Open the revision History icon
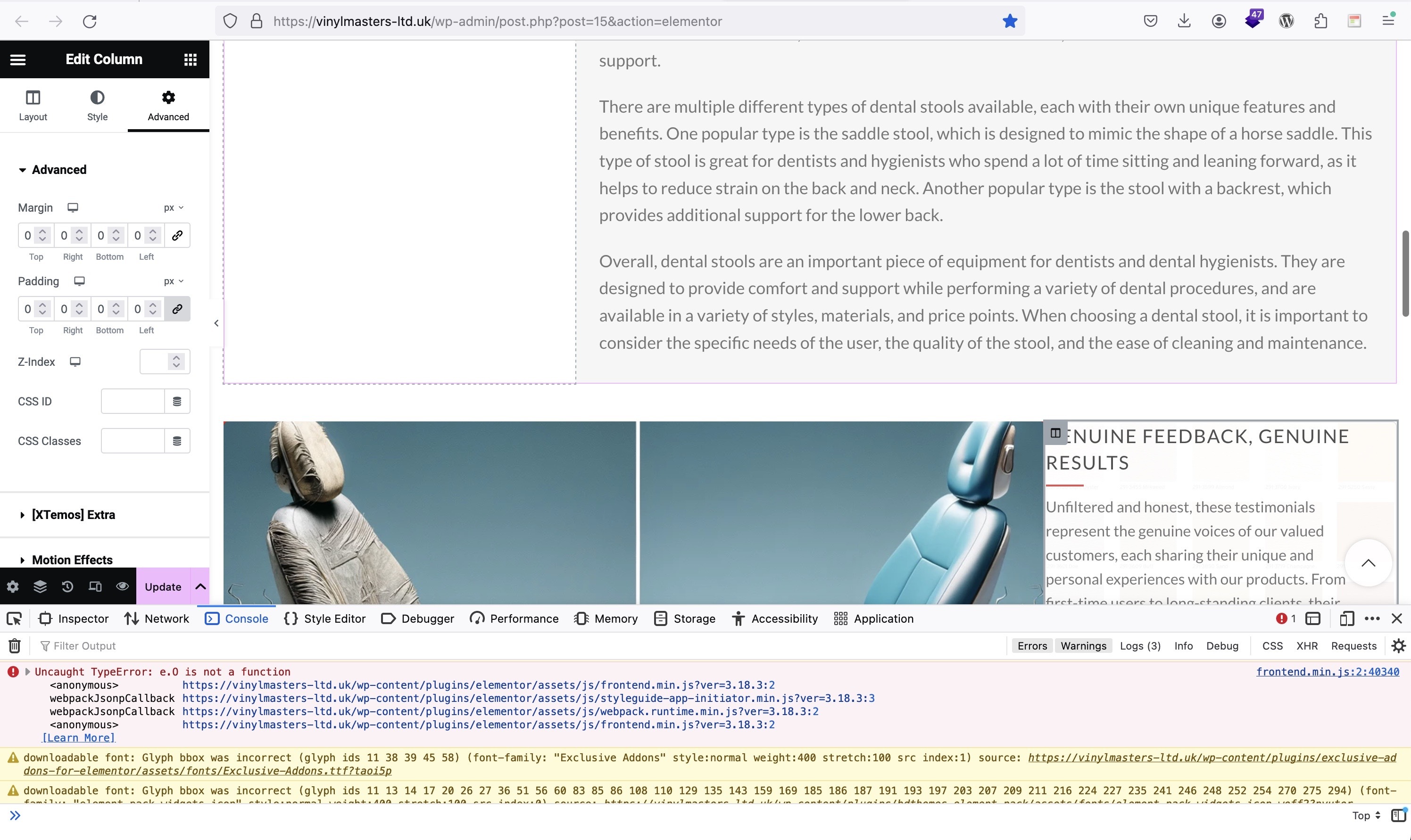1411x840 pixels. (67, 586)
